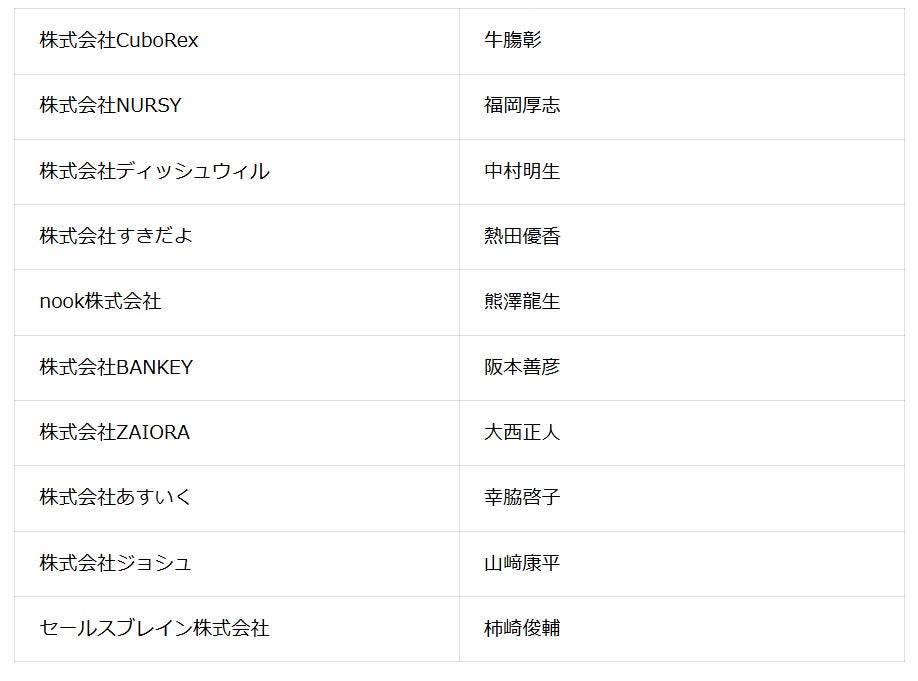Click the 株式会社BANKEY entry
The width and height of the screenshot is (918, 681).
[116, 367]
